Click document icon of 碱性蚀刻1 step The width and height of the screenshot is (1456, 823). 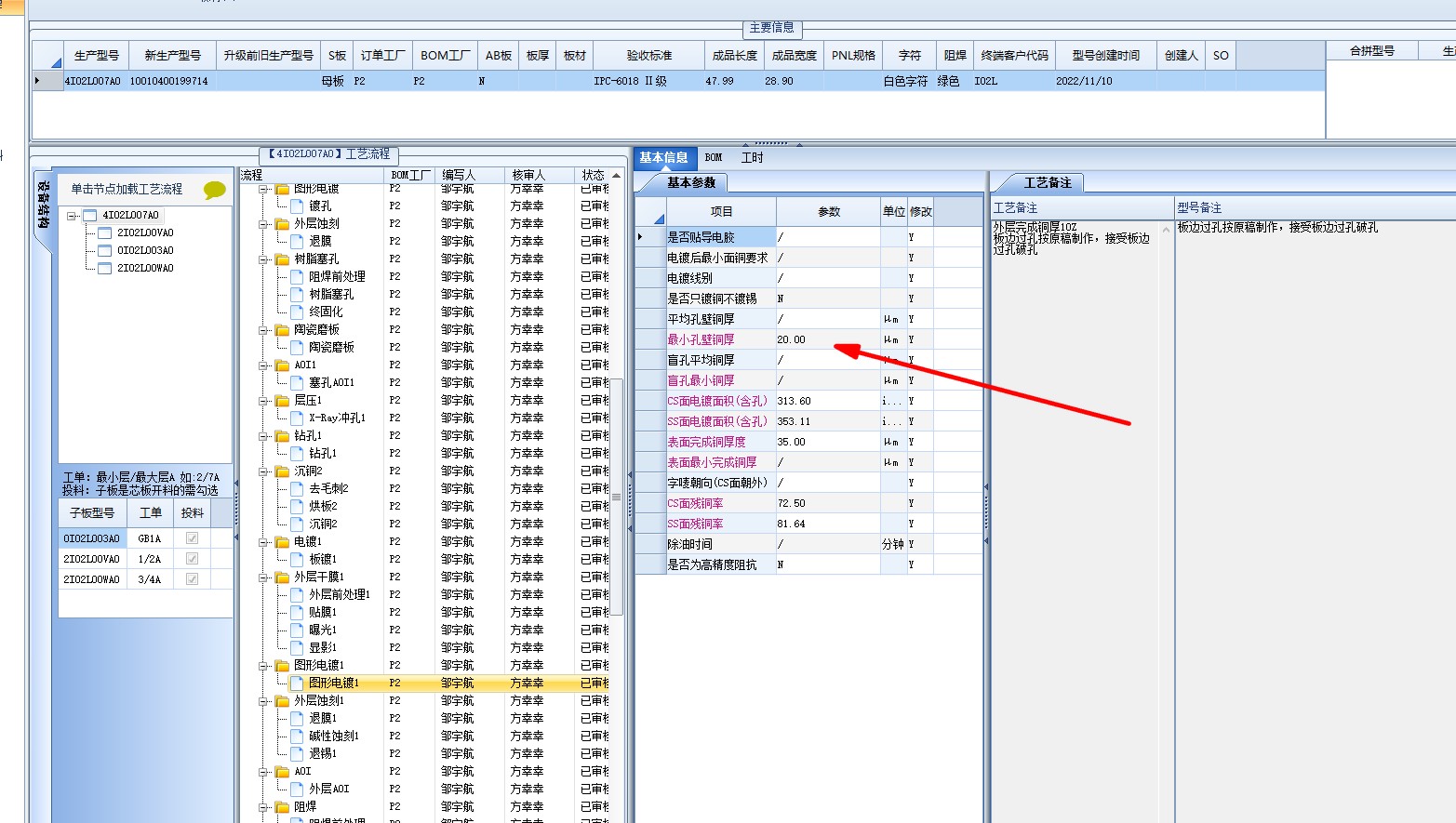tap(298, 737)
